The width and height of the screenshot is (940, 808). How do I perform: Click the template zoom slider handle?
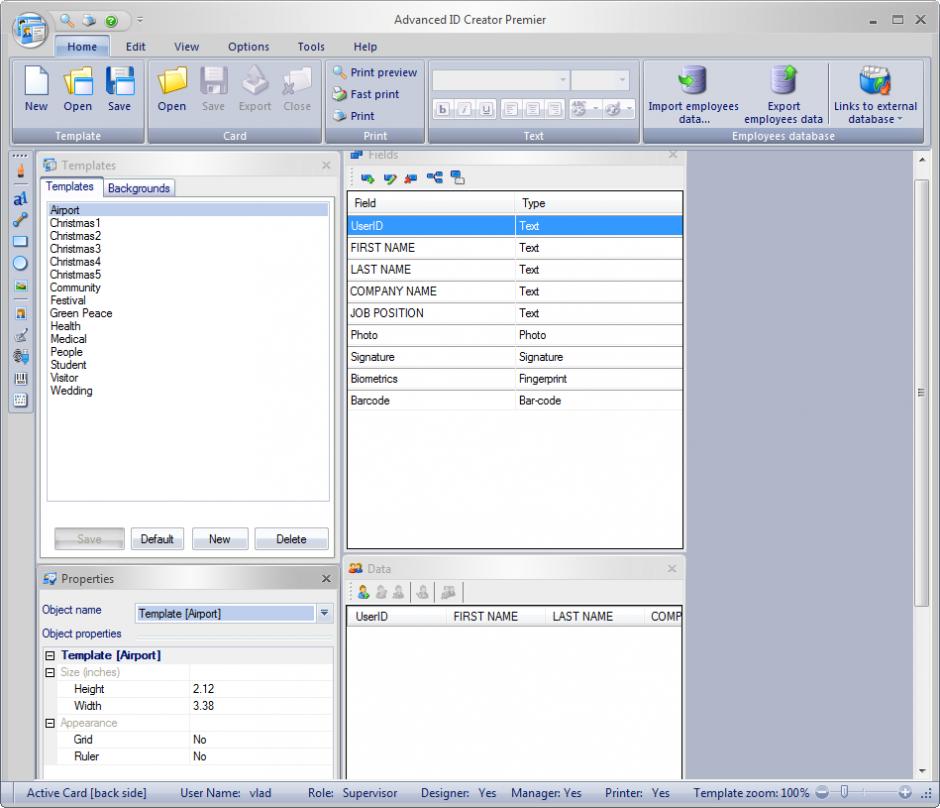point(844,792)
